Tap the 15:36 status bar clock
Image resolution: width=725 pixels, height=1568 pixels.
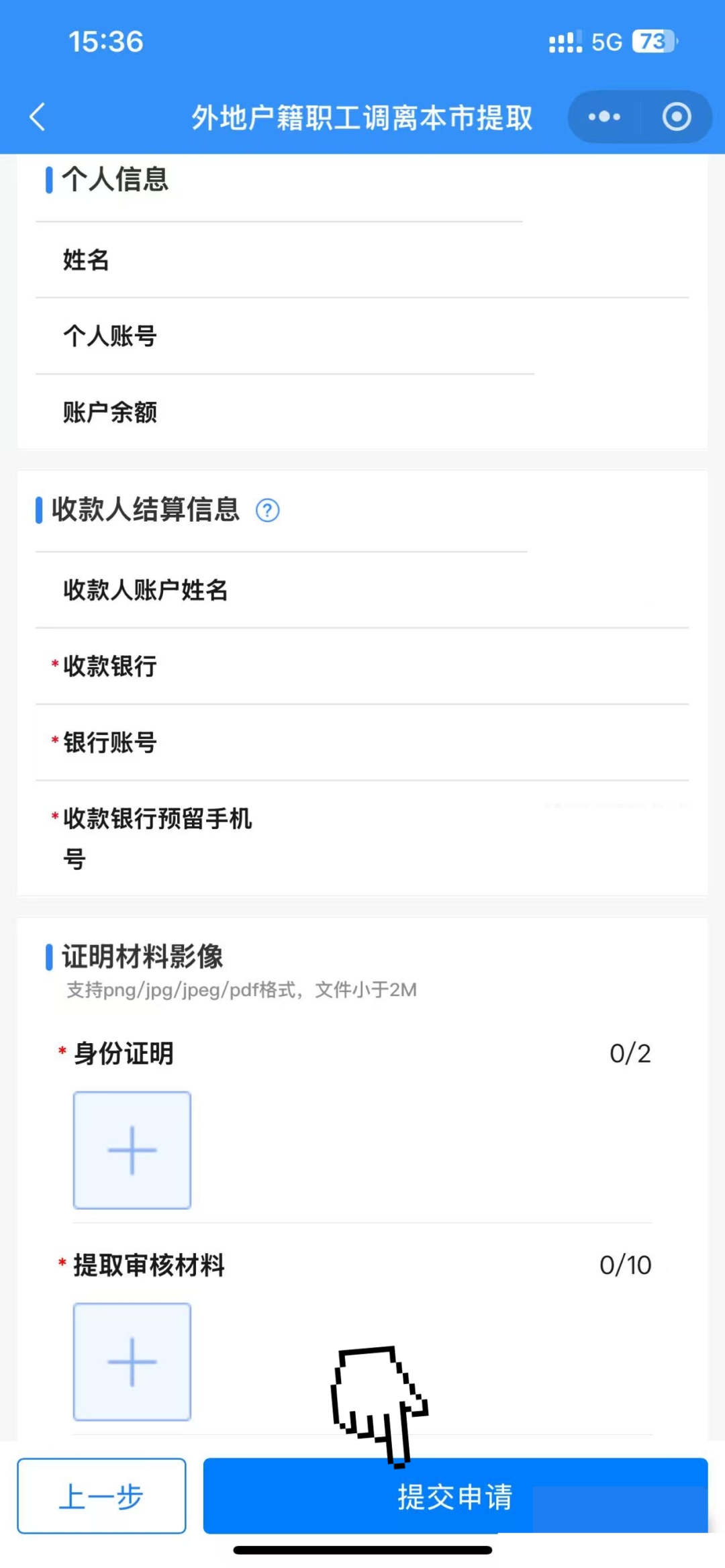tap(106, 42)
